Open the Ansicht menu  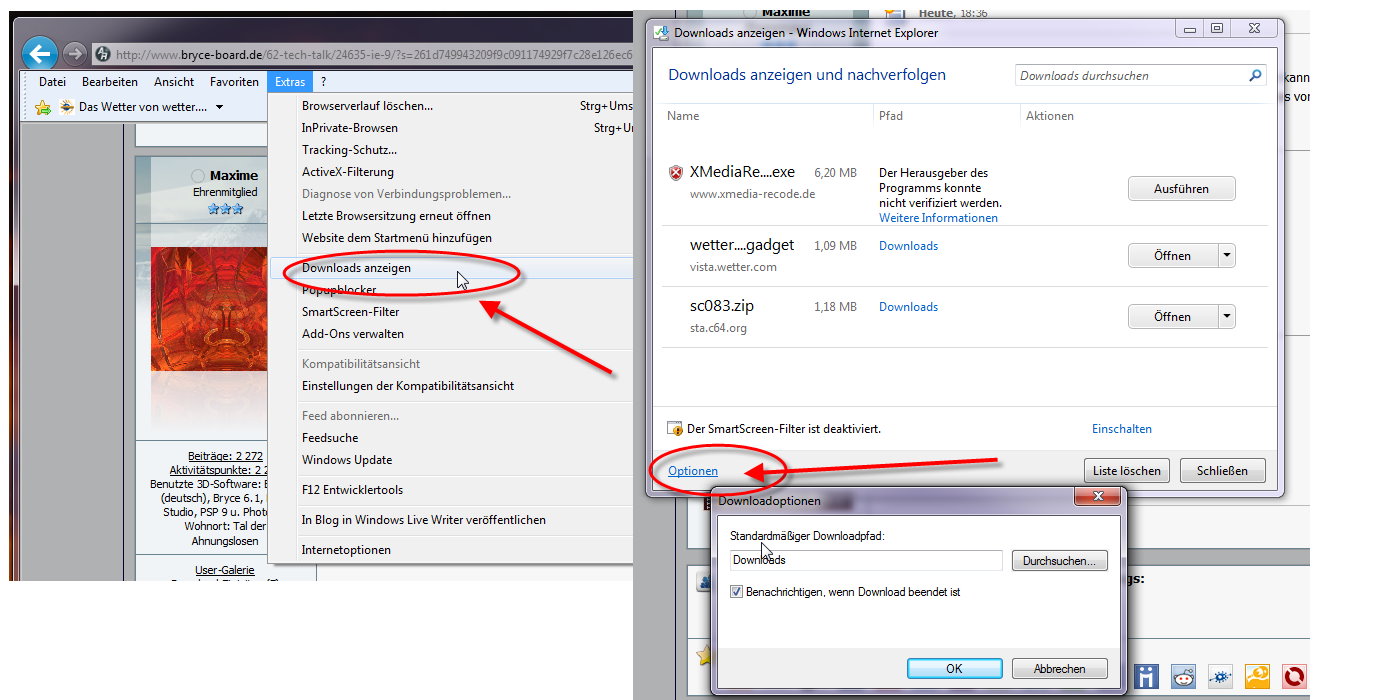(174, 82)
